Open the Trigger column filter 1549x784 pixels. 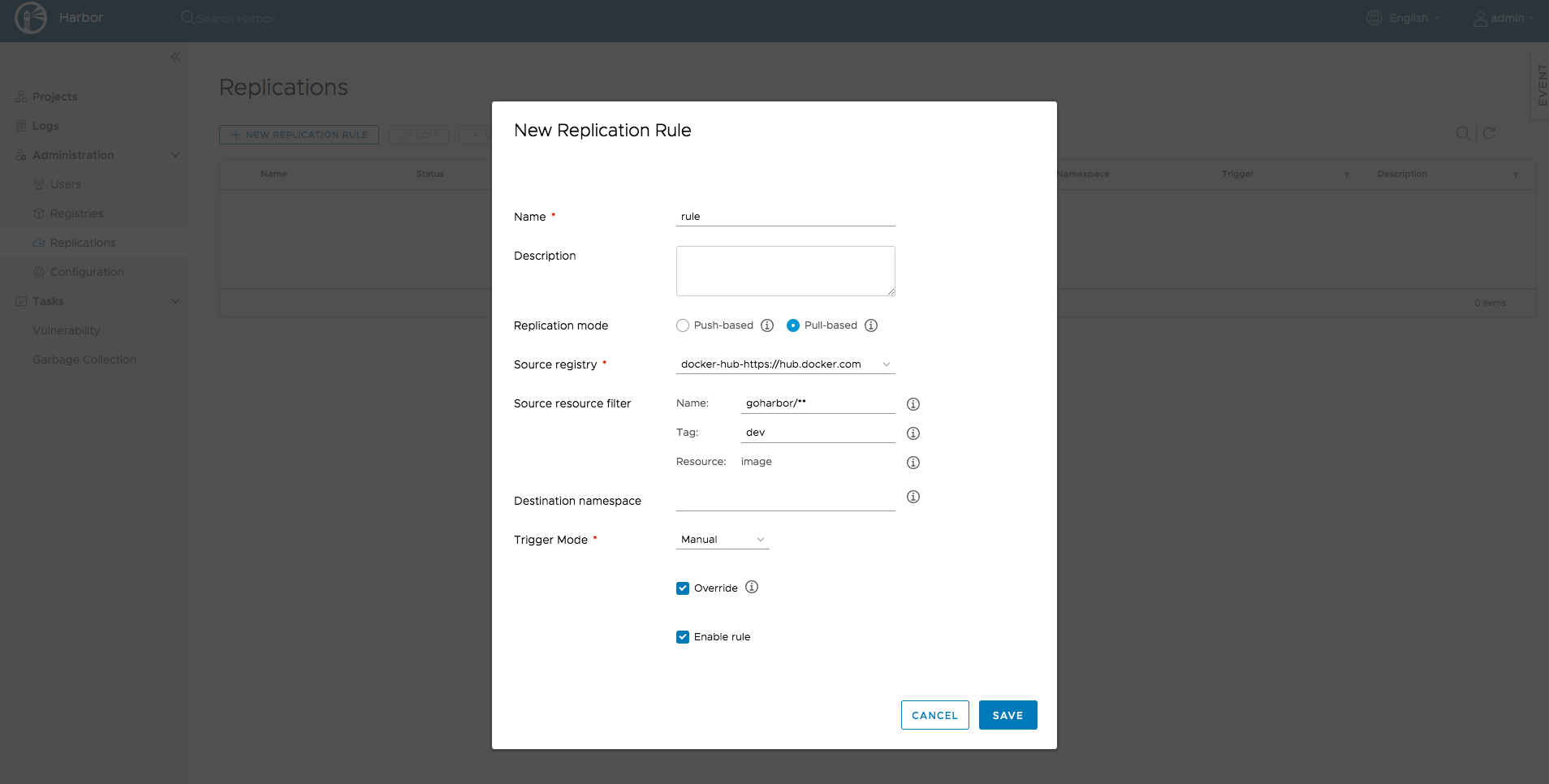click(1347, 174)
